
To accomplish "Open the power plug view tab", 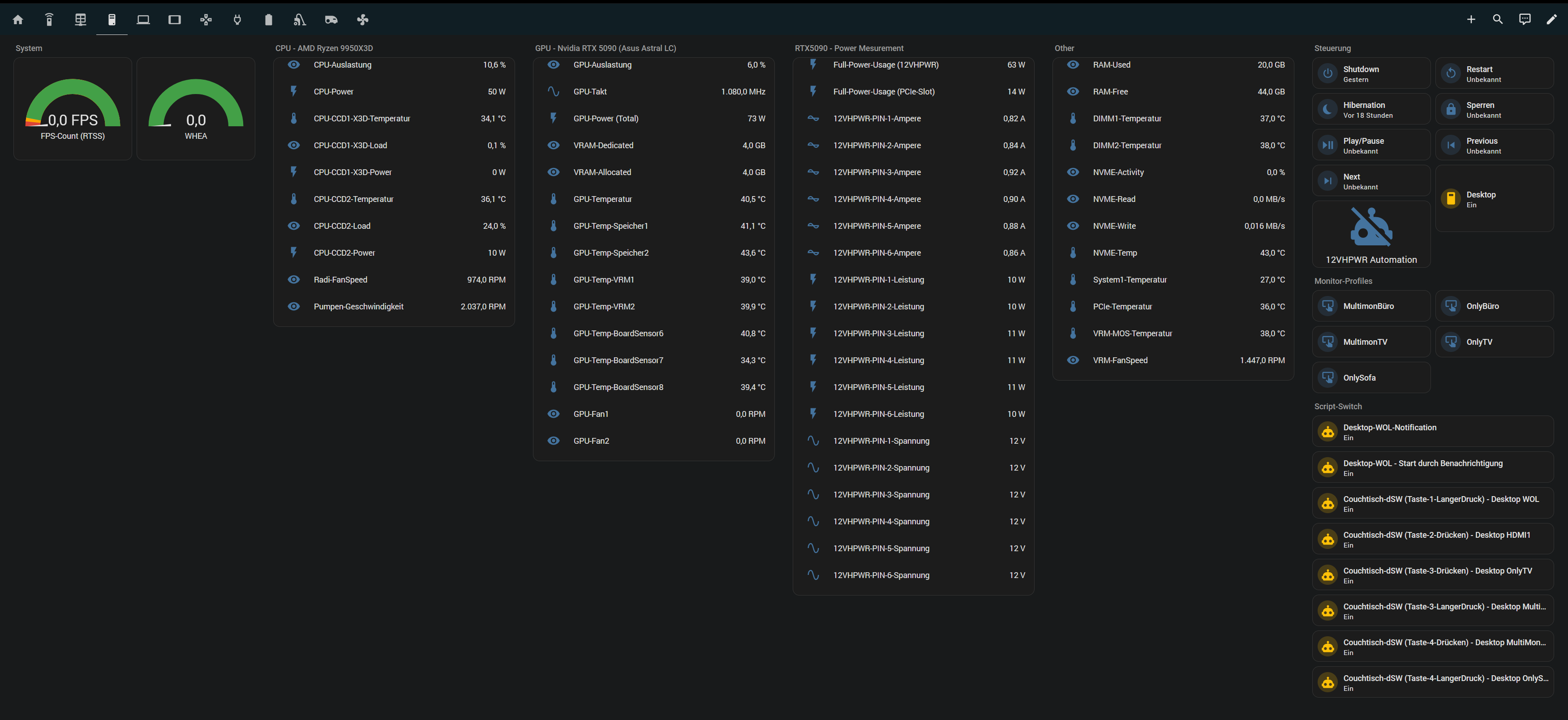I will coord(237,19).
